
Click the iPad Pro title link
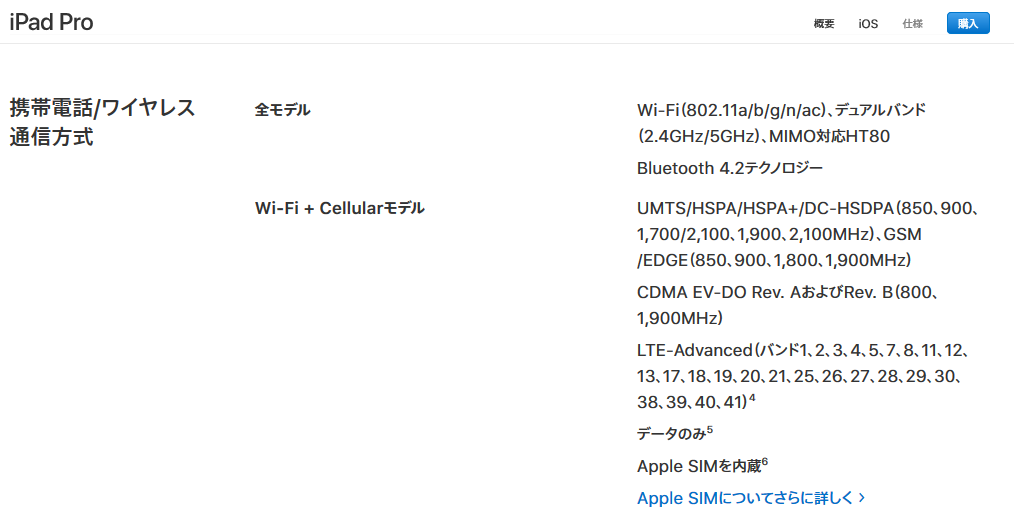pyautogui.click(x=51, y=22)
